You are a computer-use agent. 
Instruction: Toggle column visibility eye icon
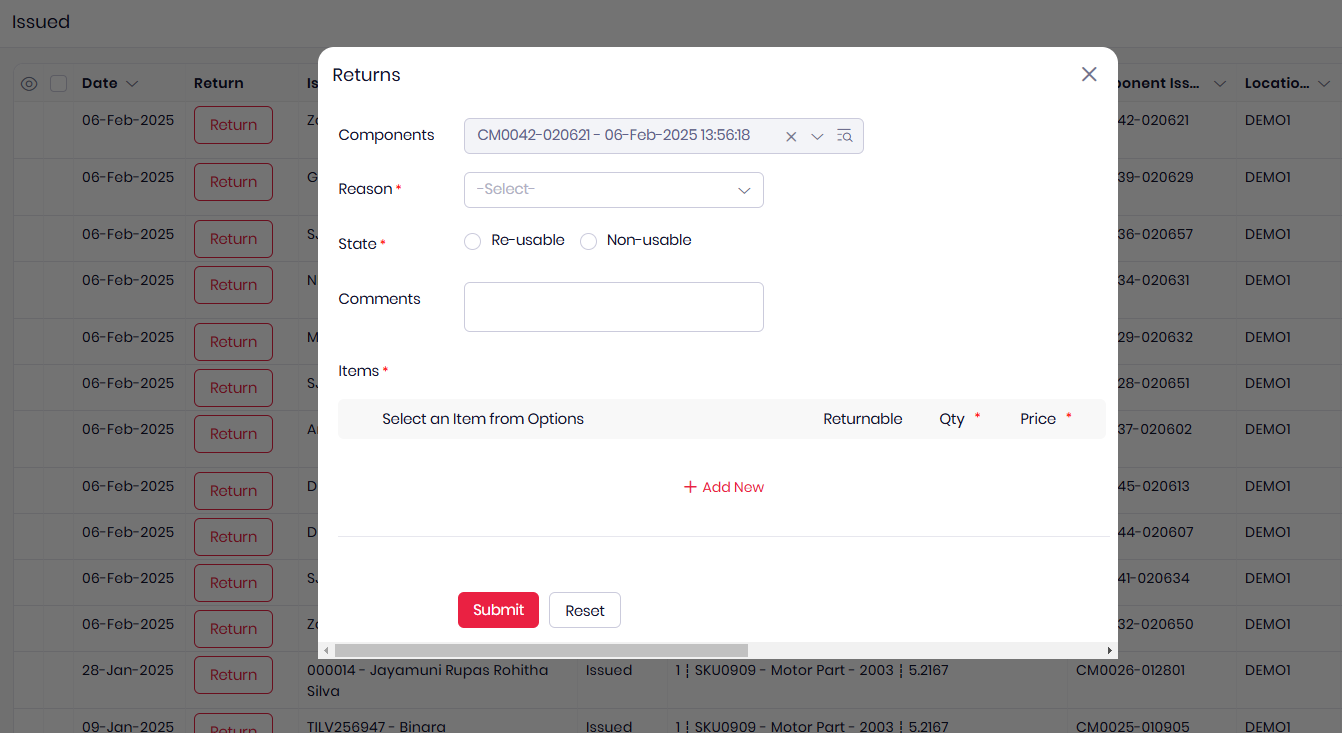tap(29, 84)
